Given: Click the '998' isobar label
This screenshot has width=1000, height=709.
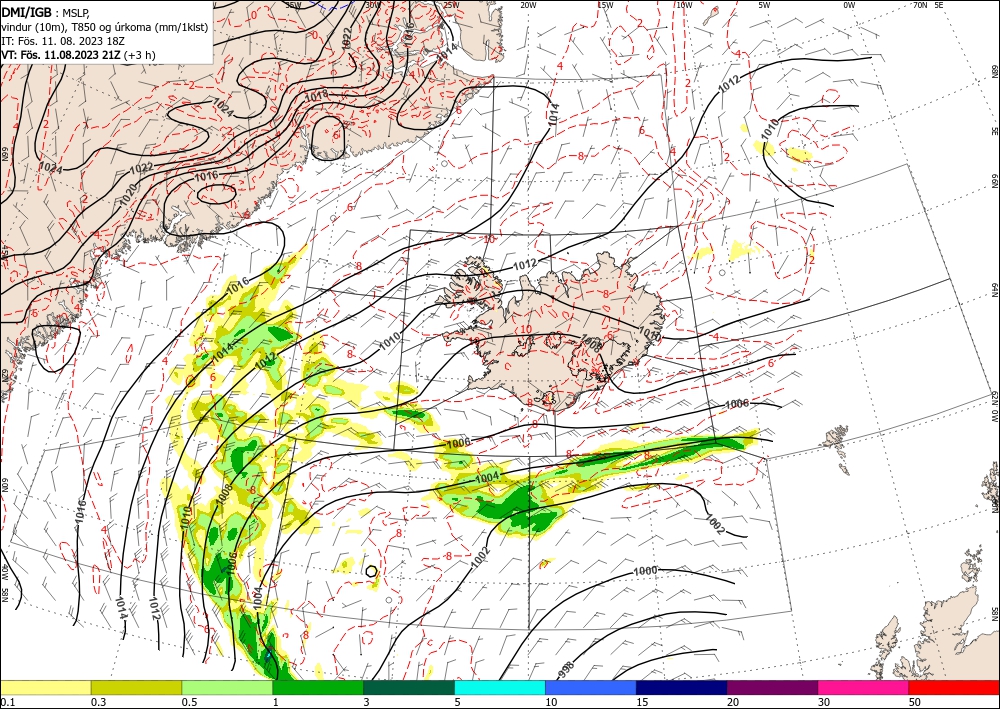Looking at the screenshot, I should pyautogui.click(x=566, y=668).
